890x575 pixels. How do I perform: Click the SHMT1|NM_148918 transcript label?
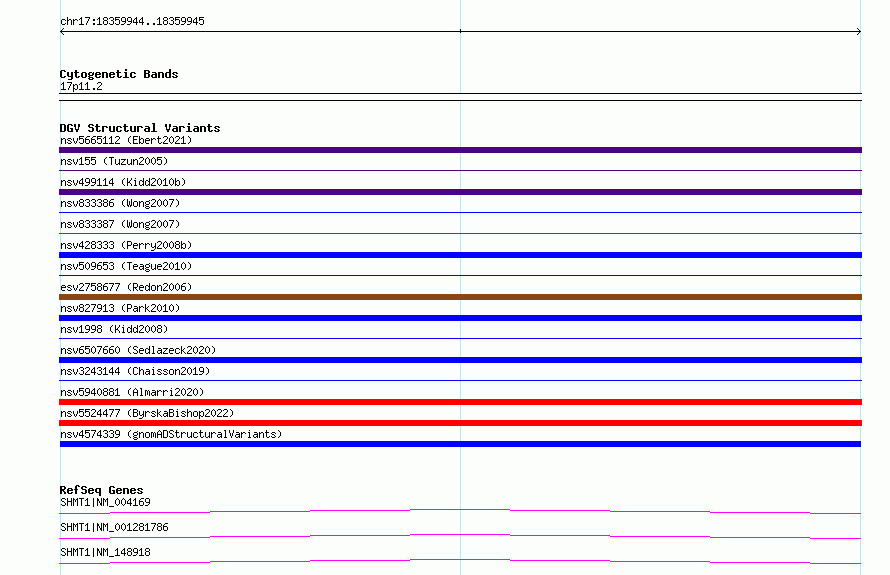coord(105,552)
